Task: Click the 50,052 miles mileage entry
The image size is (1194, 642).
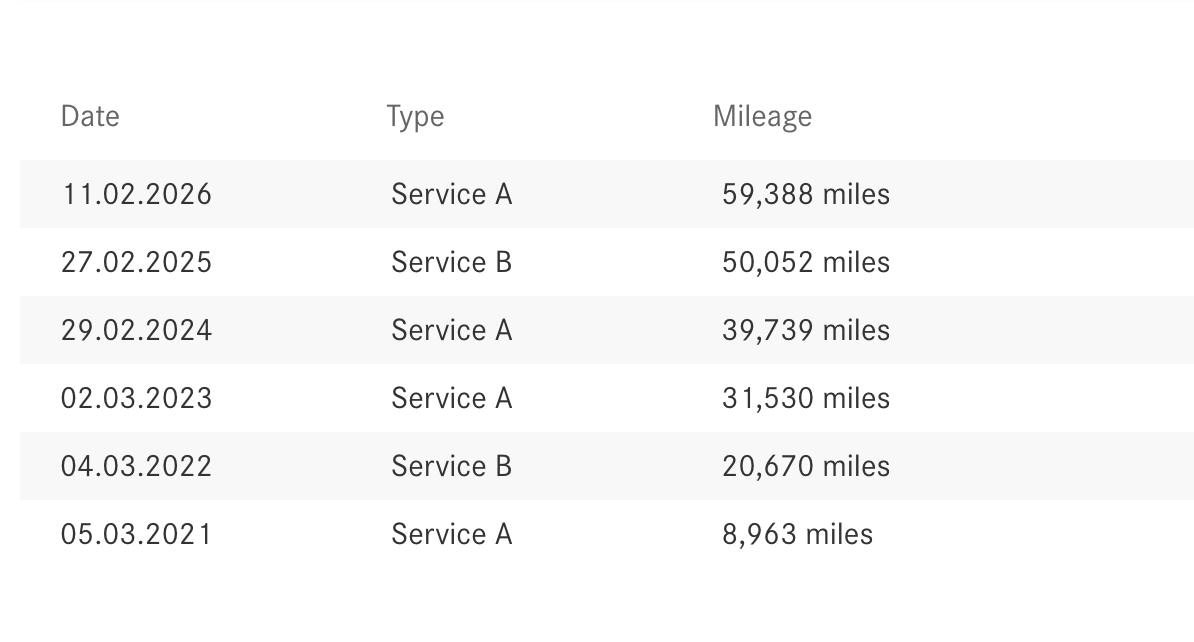Action: 805,262
